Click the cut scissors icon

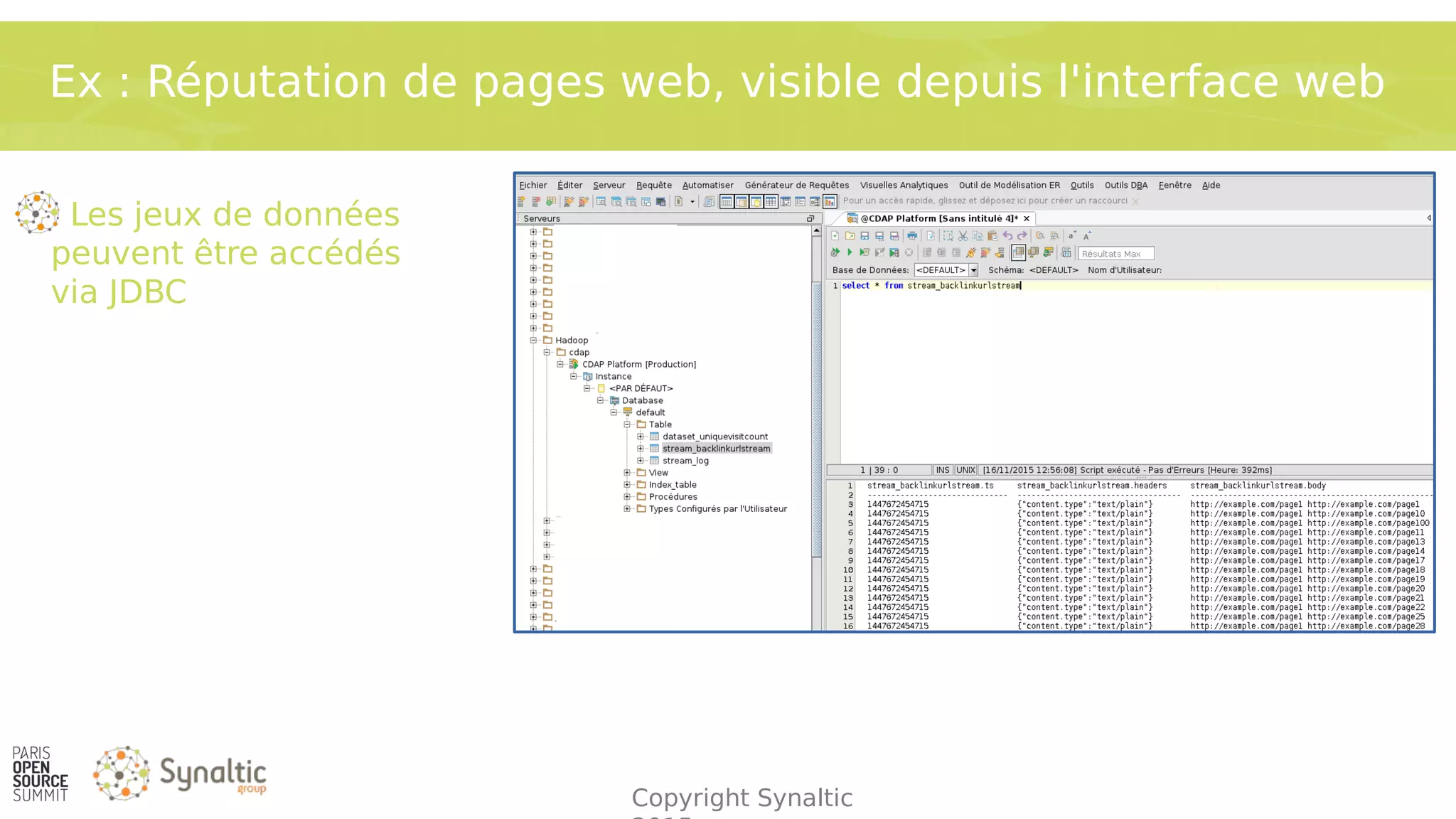click(x=963, y=236)
